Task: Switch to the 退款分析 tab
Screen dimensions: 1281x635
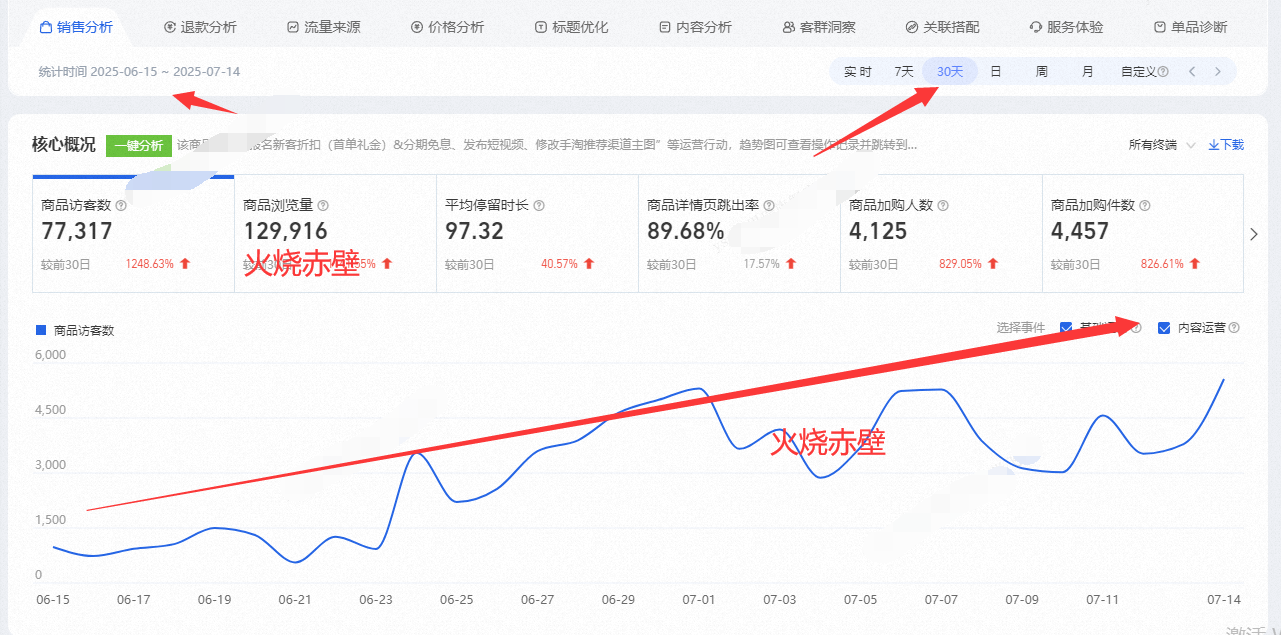Action: pos(200,28)
